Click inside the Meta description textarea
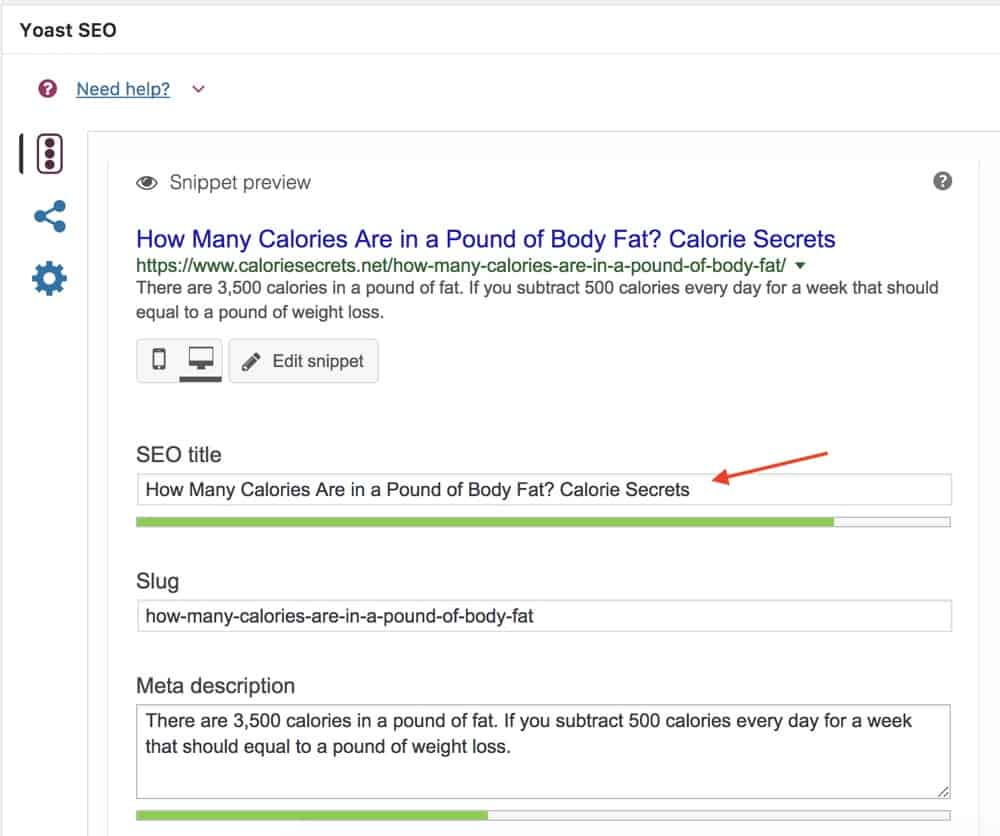The image size is (1000, 836). 543,750
